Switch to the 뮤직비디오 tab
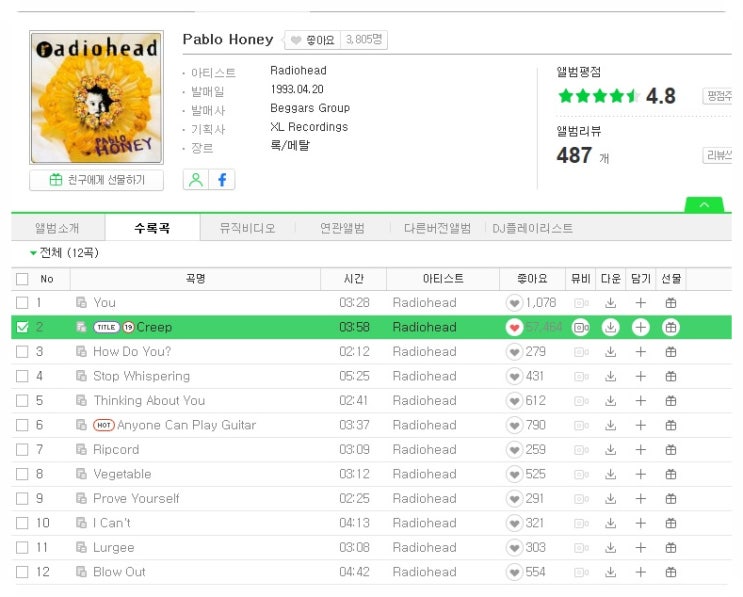 247,228
